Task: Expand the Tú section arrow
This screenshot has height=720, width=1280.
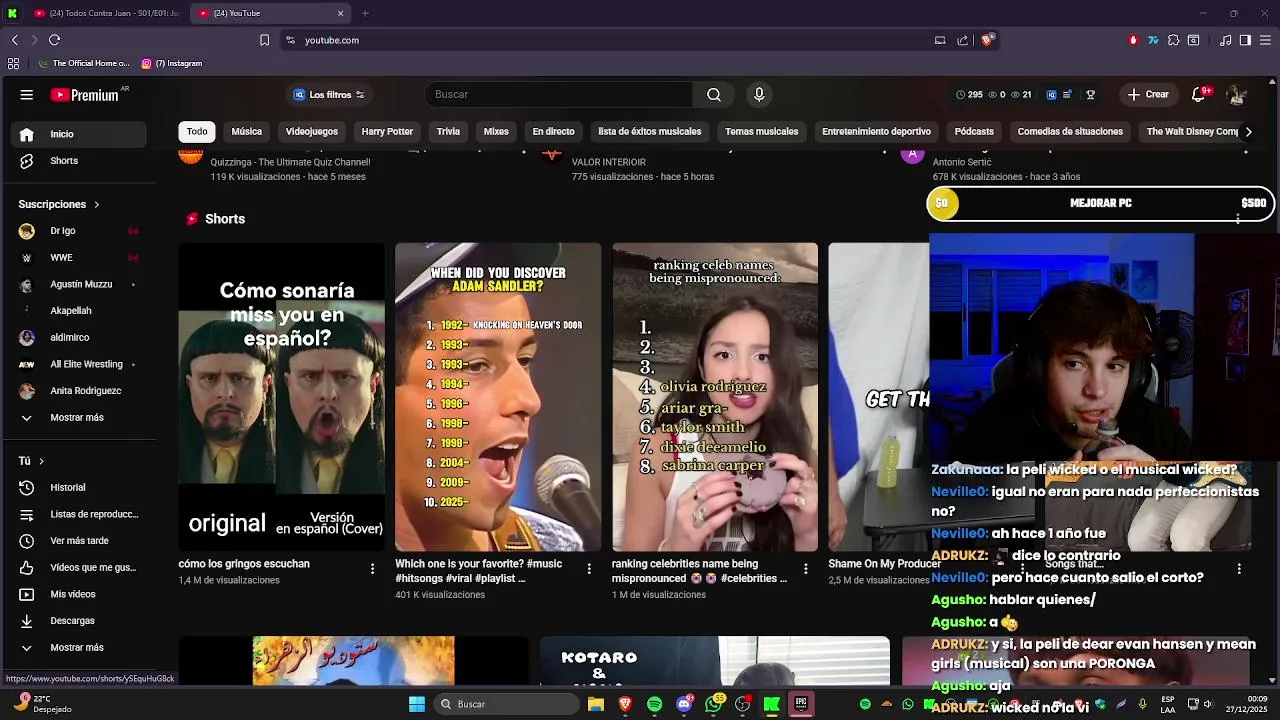Action: (x=41, y=461)
